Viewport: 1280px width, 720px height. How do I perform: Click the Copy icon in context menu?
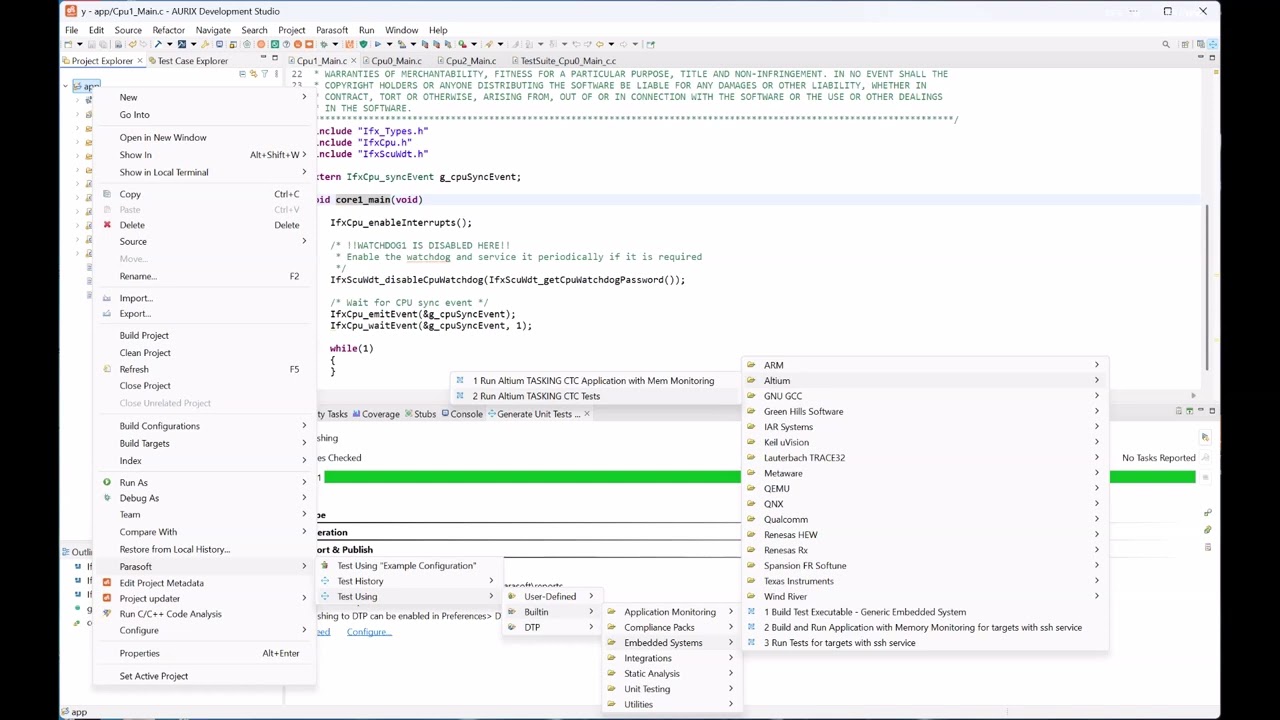point(107,194)
